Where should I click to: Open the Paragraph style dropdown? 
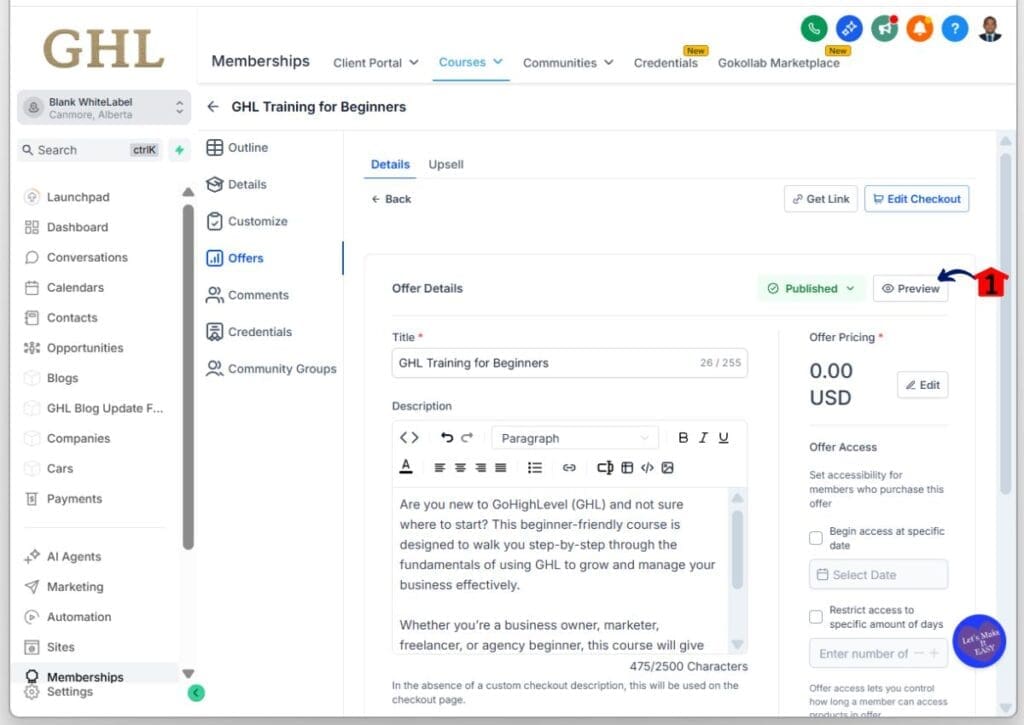[575, 437]
